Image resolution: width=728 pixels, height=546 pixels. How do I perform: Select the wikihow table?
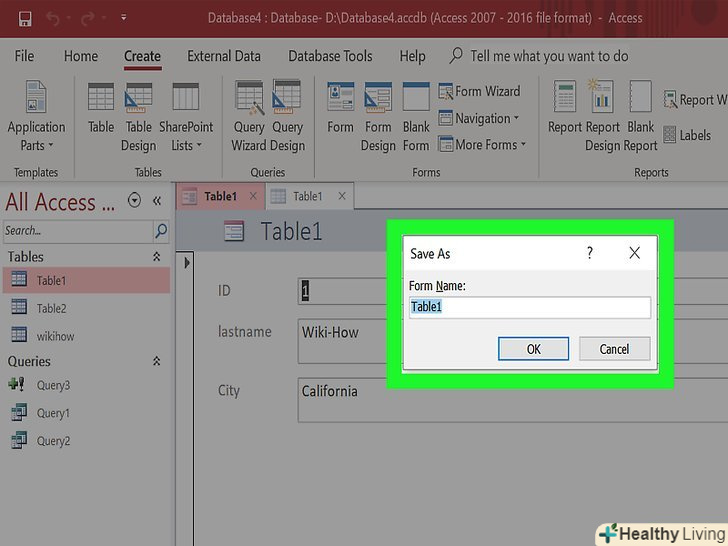86,336
